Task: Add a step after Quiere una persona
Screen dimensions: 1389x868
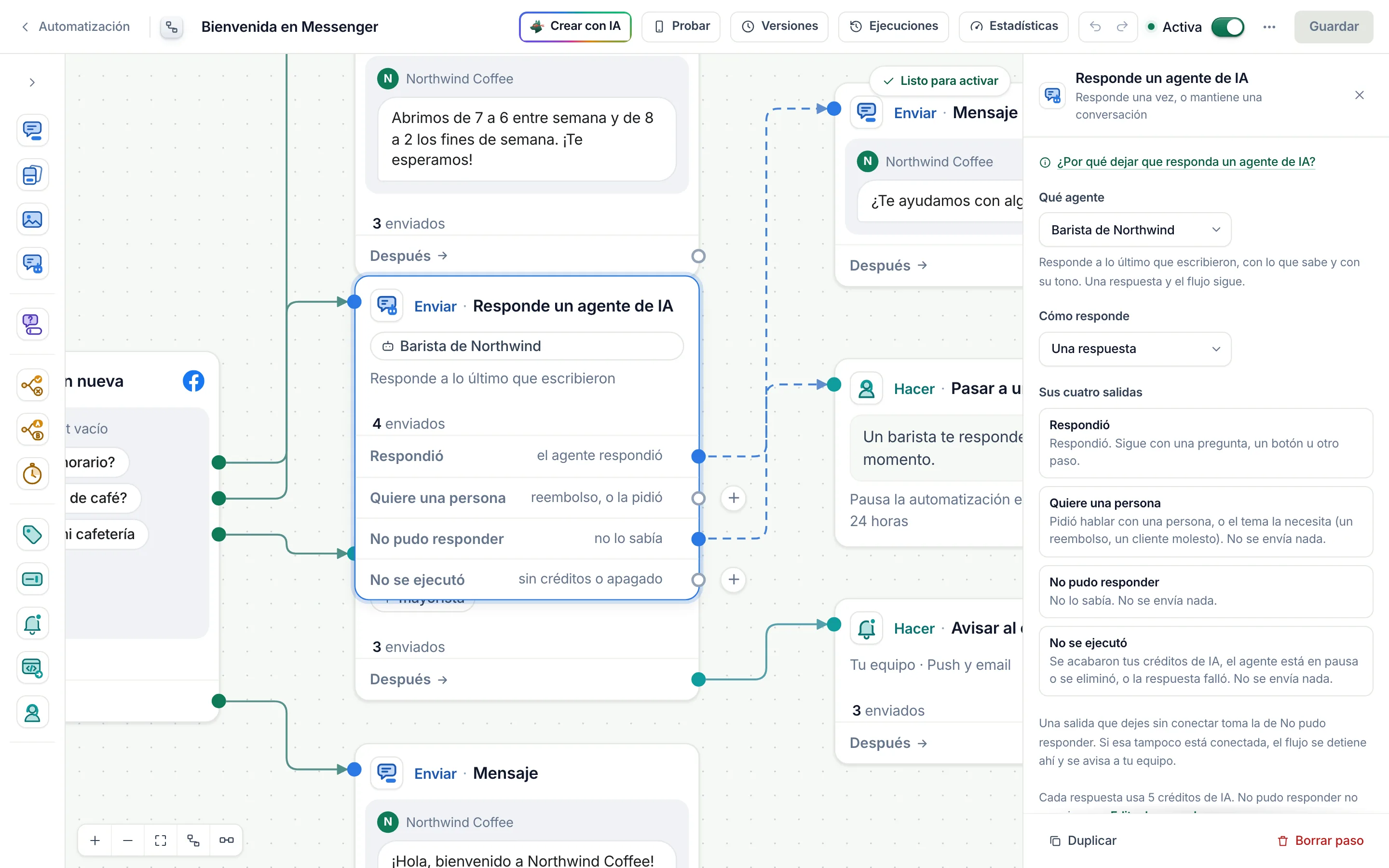Action: click(x=734, y=498)
